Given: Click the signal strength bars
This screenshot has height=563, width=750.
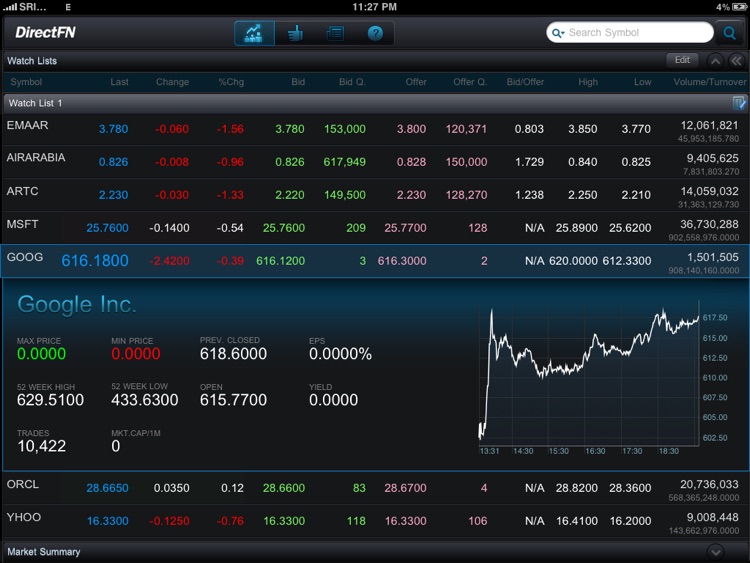Looking at the screenshot, I should [10, 7].
